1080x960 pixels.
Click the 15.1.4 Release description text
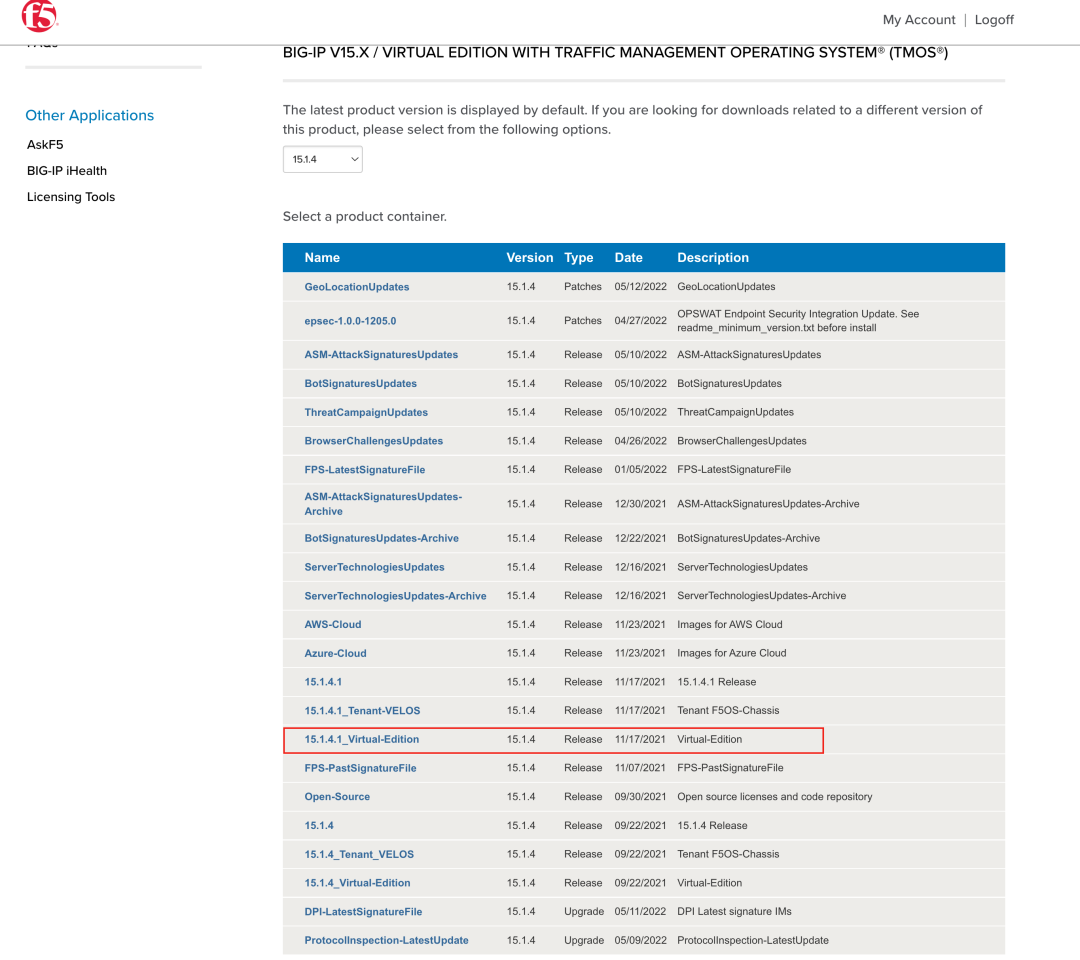[712, 826]
